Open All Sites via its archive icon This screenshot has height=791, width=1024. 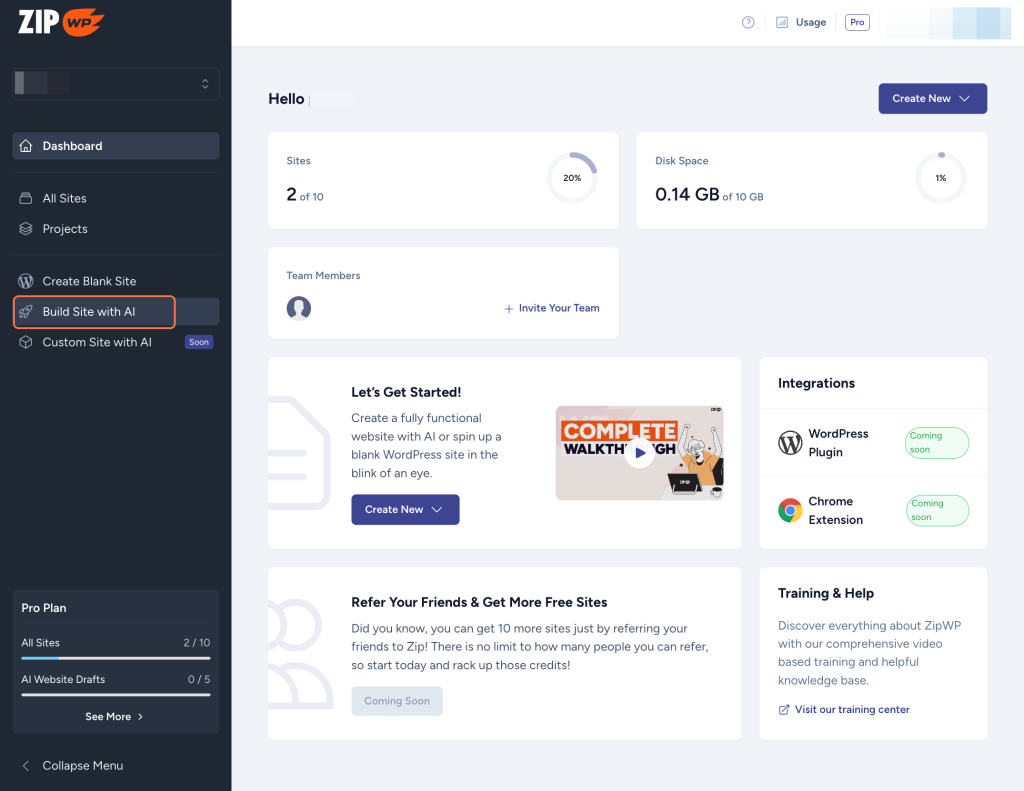[24, 198]
